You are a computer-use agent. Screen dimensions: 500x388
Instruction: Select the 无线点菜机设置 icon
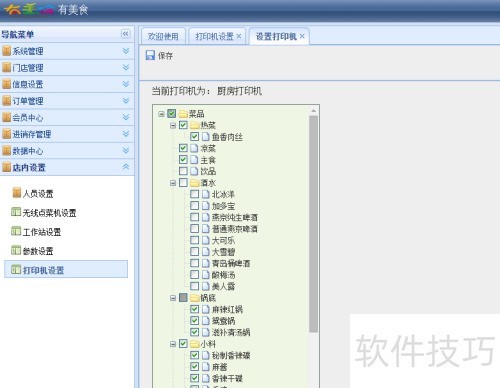tap(16, 212)
